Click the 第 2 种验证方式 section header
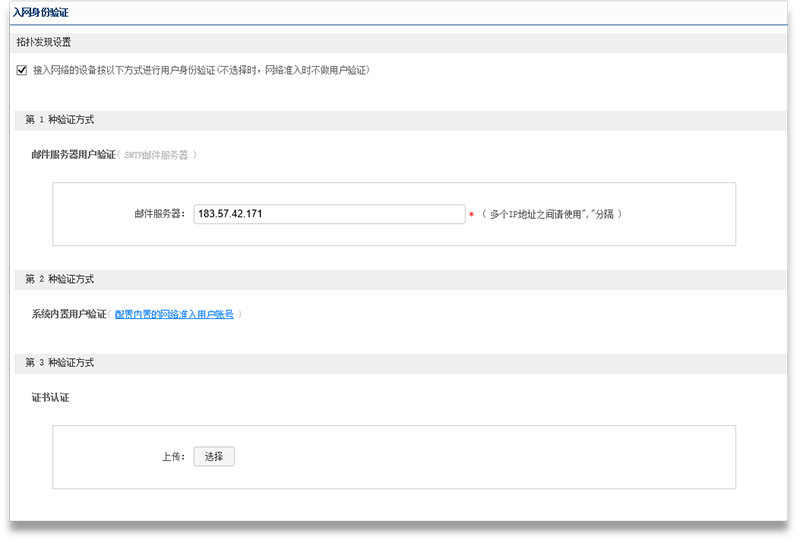This screenshot has height=543, width=800. [60, 280]
